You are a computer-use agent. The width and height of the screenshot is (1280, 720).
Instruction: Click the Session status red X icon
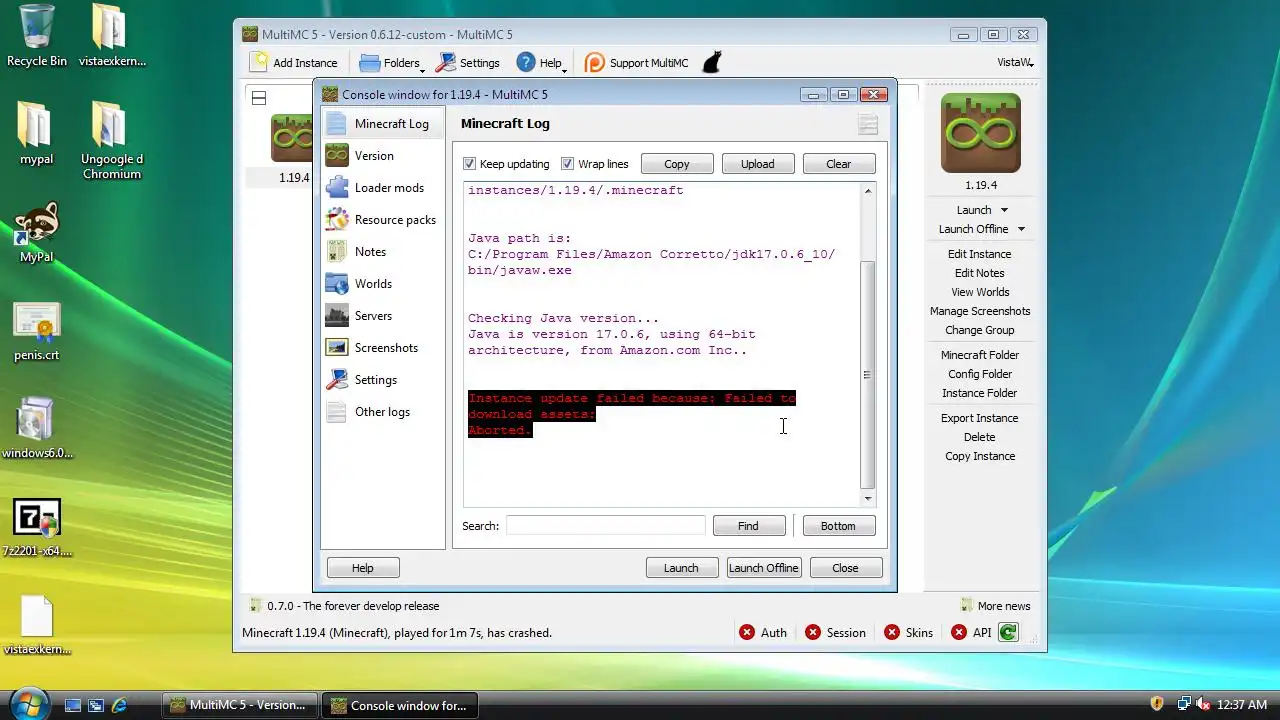coord(813,632)
